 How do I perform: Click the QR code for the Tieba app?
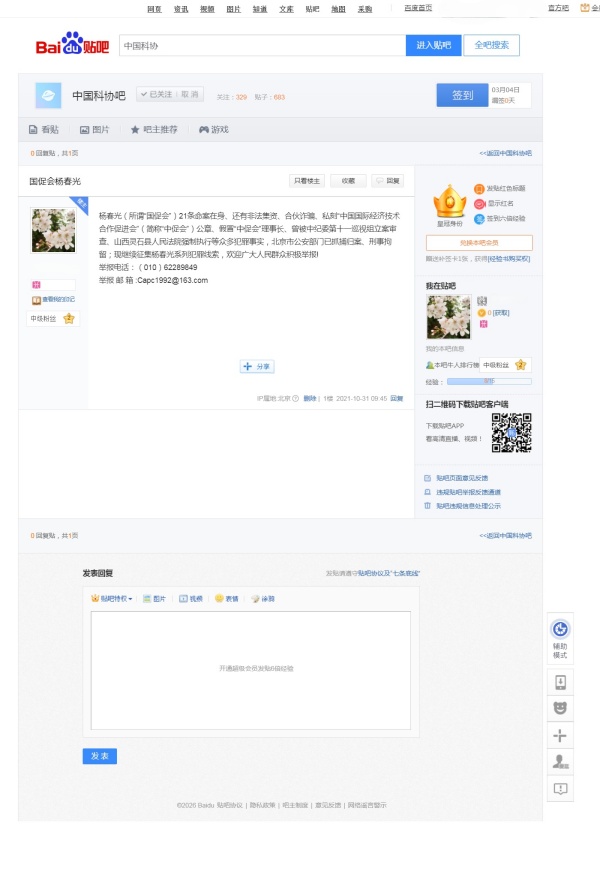512,432
